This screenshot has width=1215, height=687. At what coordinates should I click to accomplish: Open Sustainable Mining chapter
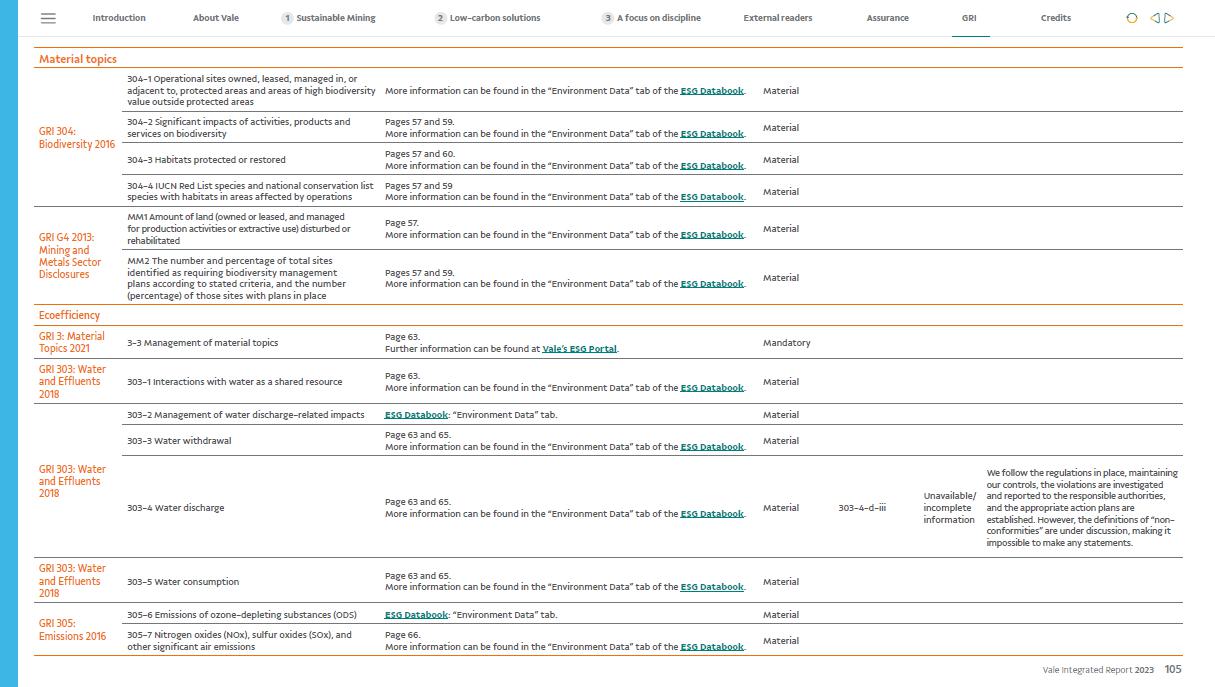pos(336,18)
